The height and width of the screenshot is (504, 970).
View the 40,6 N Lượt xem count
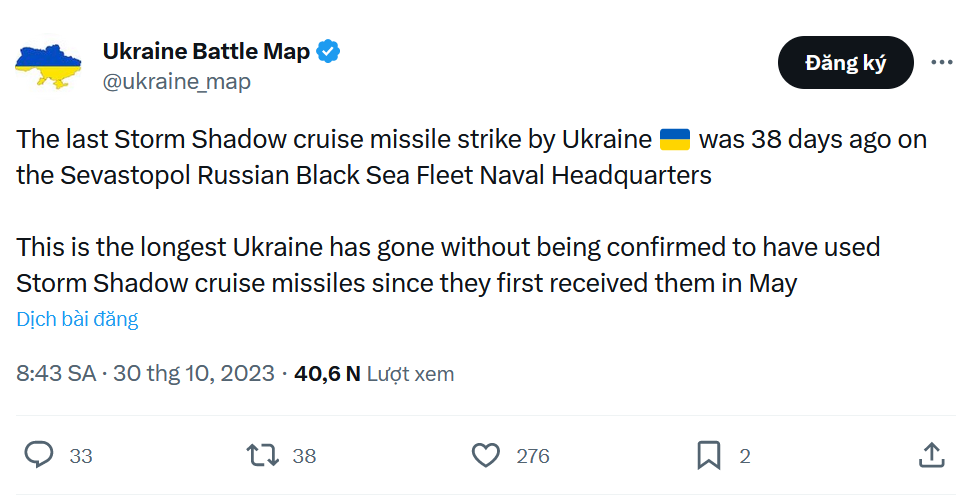[374, 374]
